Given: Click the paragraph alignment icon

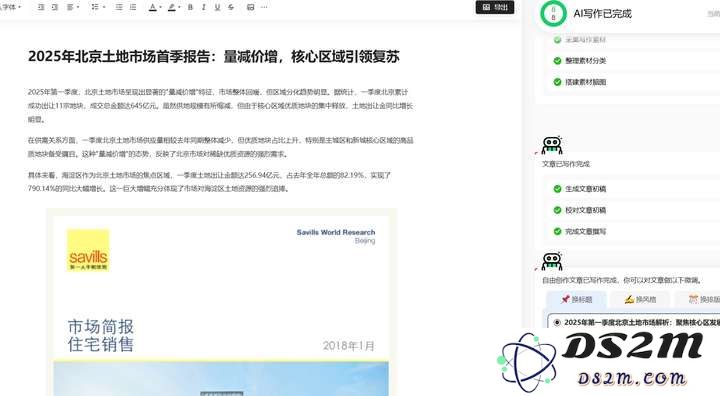Looking at the screenshot, I should [70, 7].
